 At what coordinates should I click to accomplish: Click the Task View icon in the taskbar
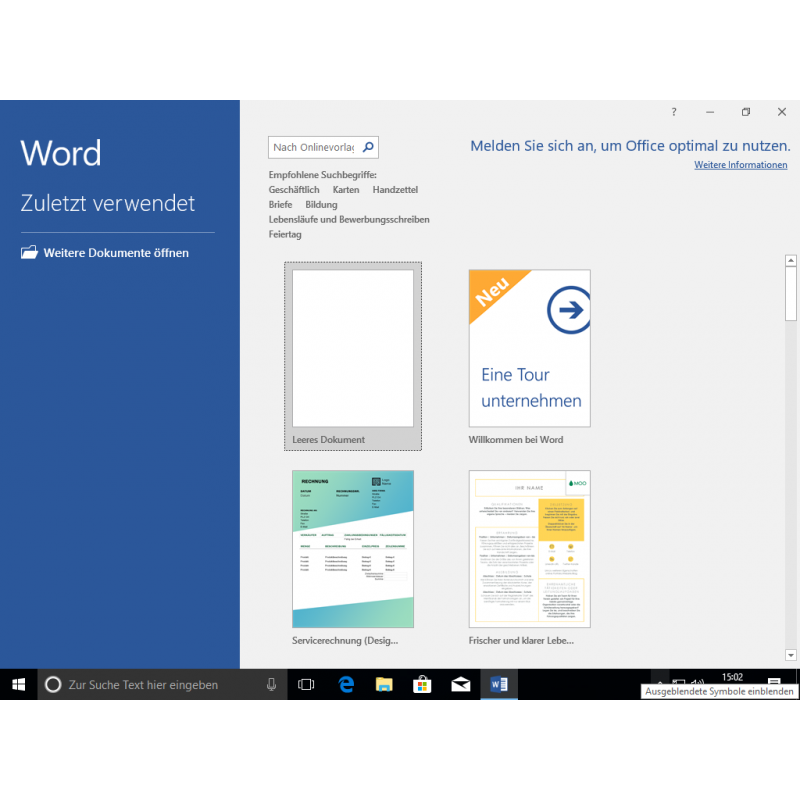click(307, 685)
